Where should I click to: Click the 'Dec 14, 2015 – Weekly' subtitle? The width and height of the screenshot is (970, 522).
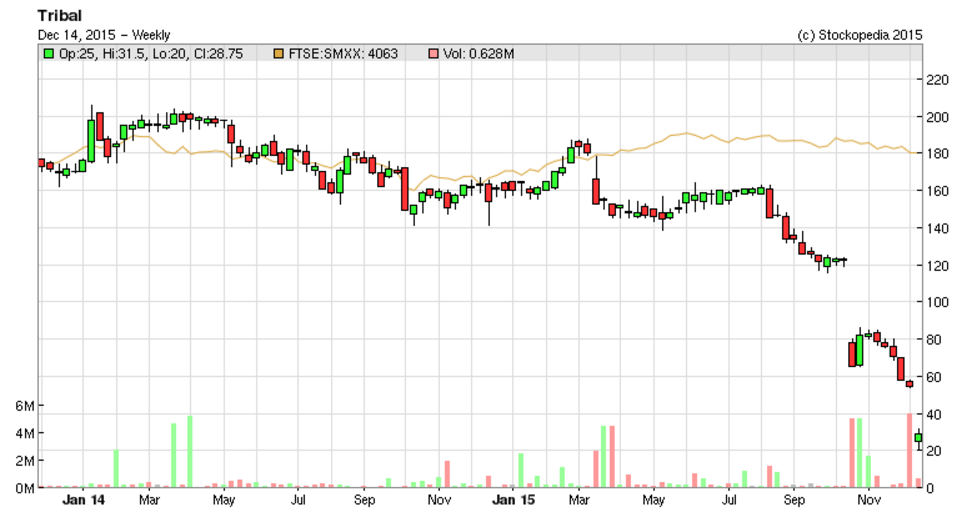pyautogui.click(x=104, y=35)
